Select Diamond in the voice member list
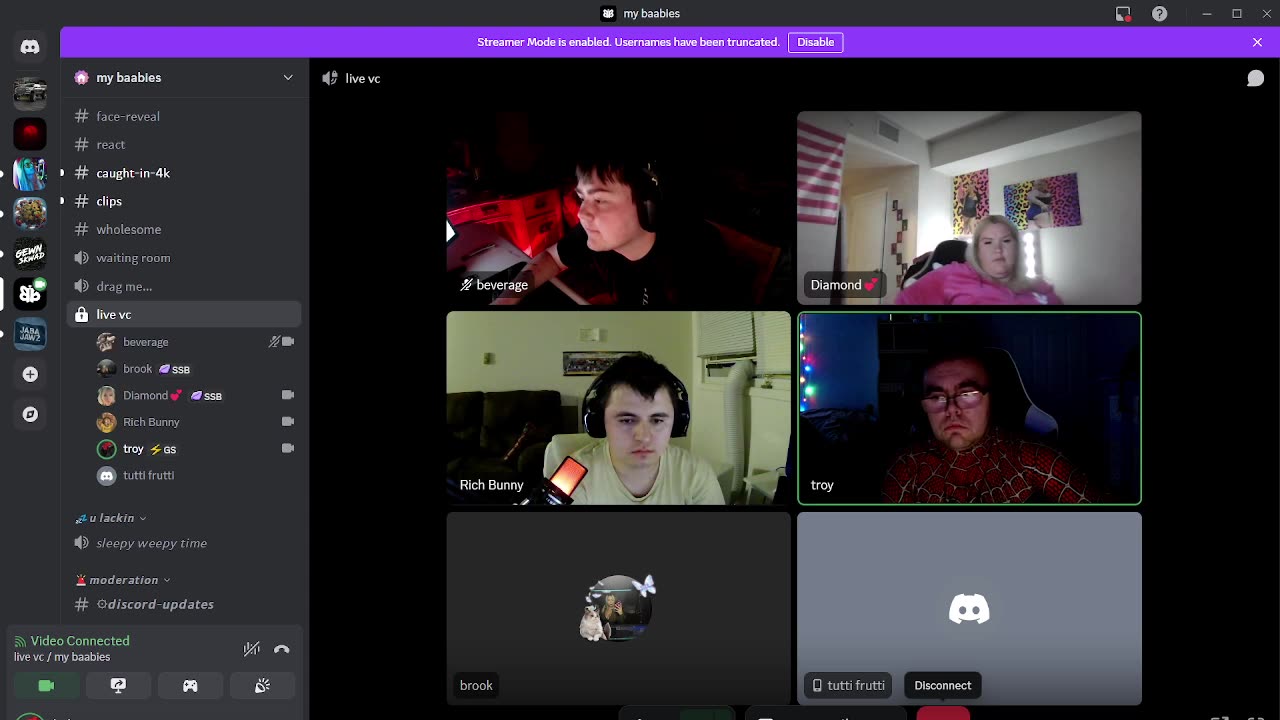 click(197, 396)
